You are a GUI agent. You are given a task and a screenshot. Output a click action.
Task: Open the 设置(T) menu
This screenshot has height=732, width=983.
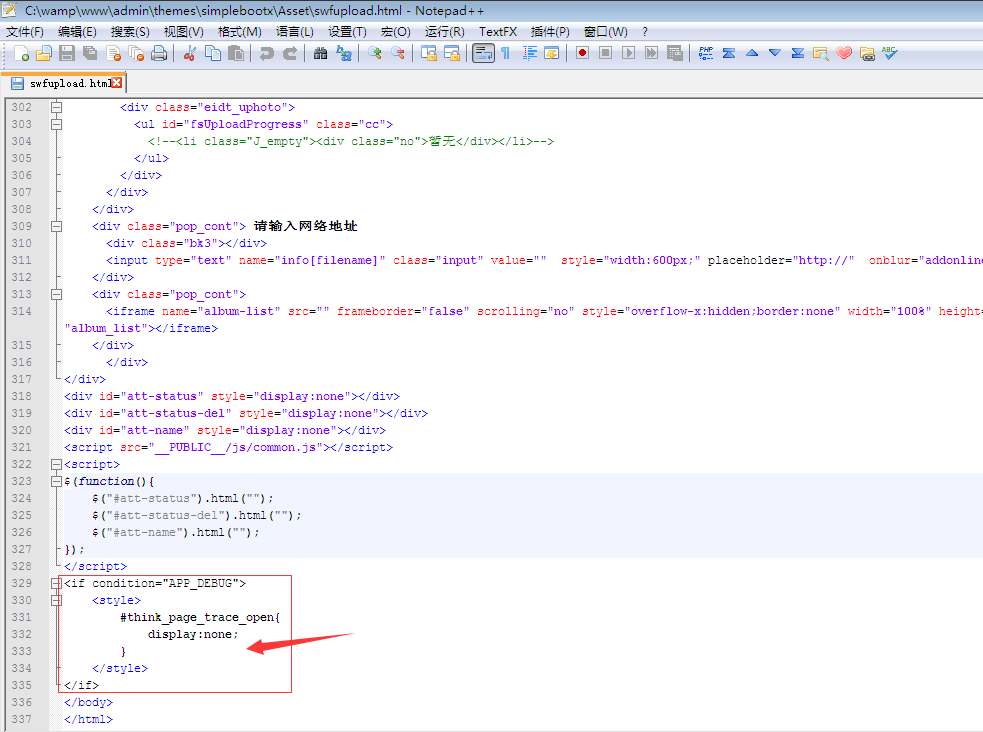347,32
